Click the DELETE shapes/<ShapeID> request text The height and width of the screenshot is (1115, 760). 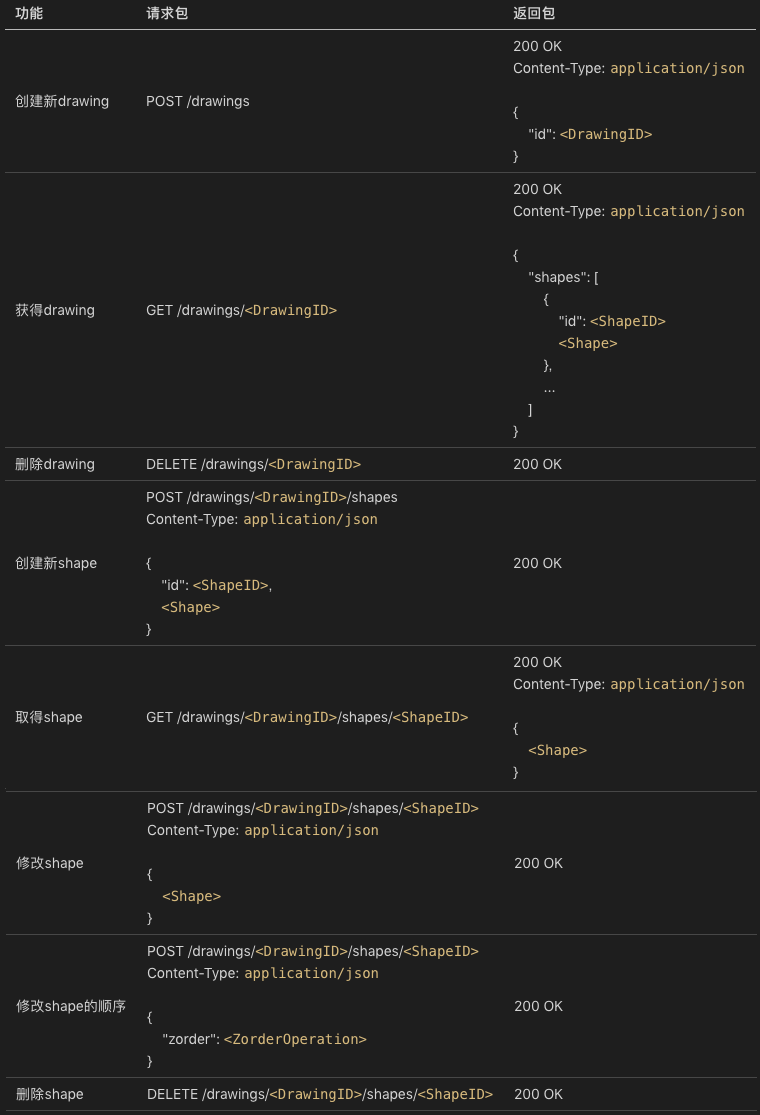(x=320, y=1094)
